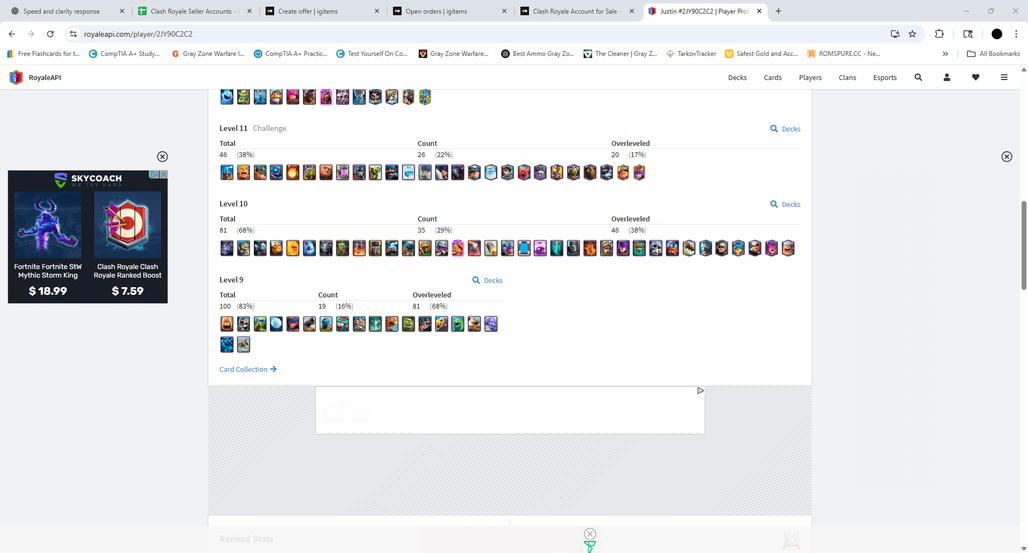The width and height of the screenshot is (1028, 553).
Task: Open The Cleaner Gray Zone bookmark
Action: (x=620, y=54)
